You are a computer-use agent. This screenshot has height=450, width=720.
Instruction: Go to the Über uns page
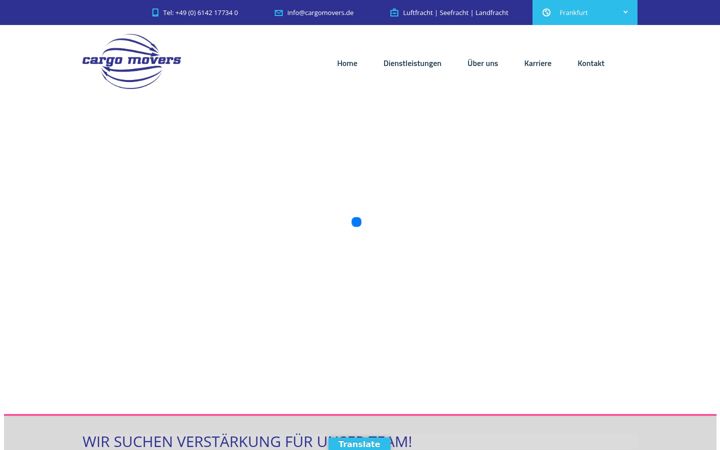483,63
